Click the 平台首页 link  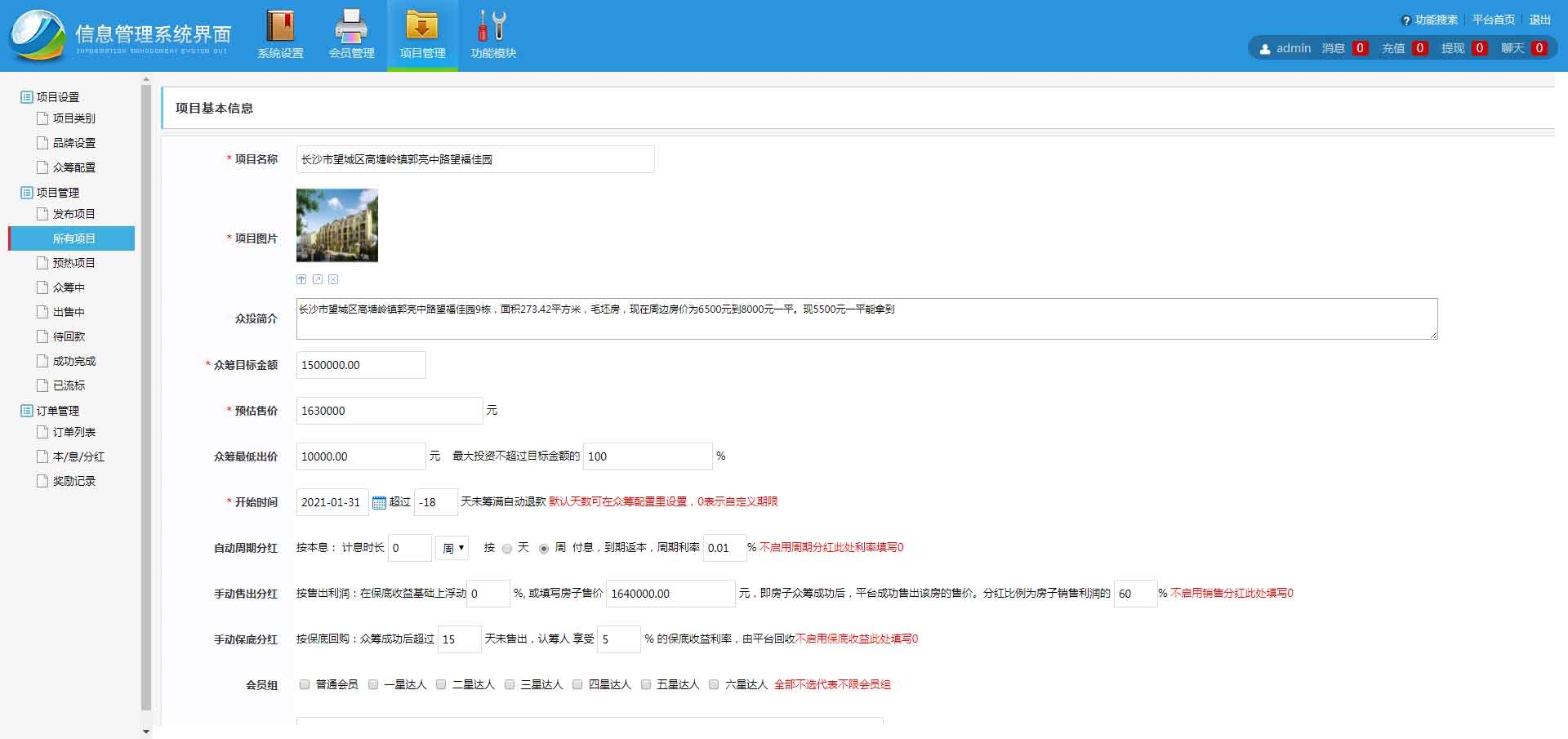tap(1493, 20)
